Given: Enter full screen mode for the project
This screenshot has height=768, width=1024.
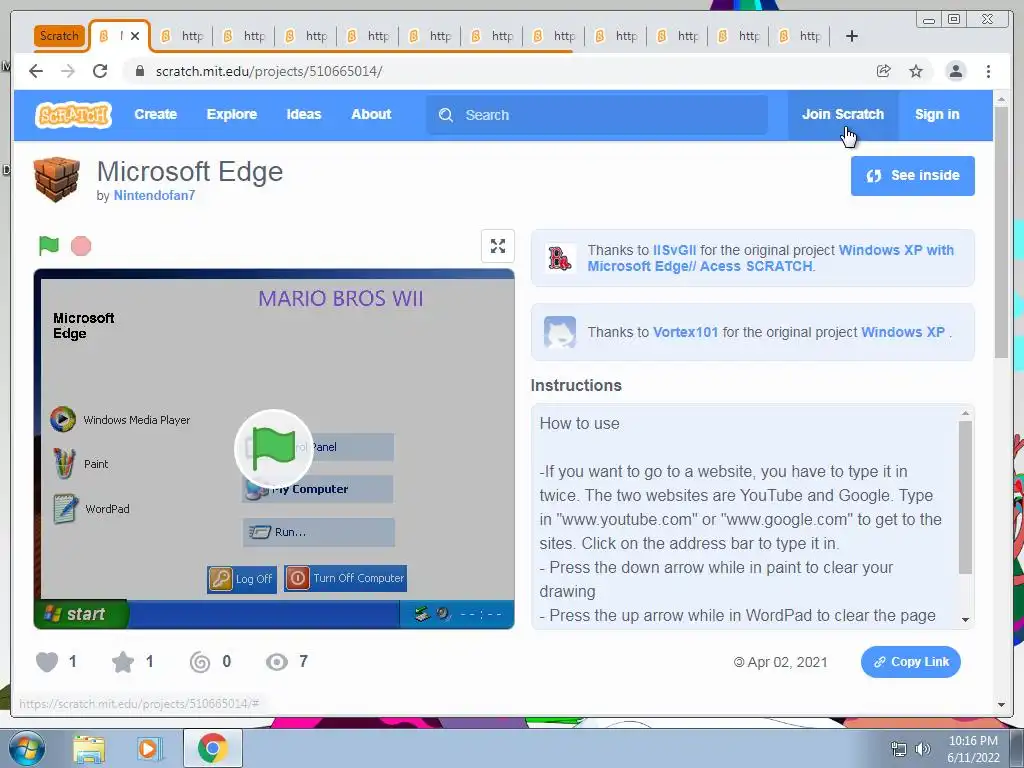Looking at the screenshot, I should pos(498,246).
